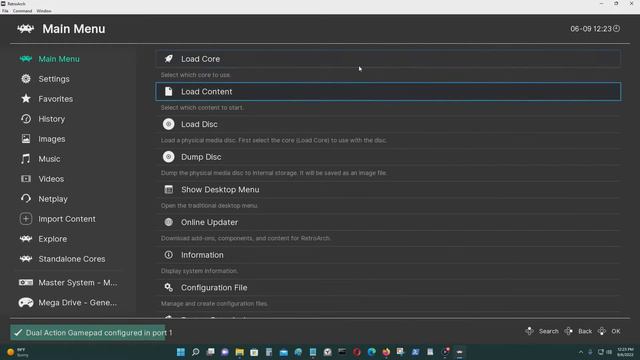Image resolution: width=640 pixels, height=360 pixels.
Task: Open the Music label in the sidebar
Action: click(49, 159)
